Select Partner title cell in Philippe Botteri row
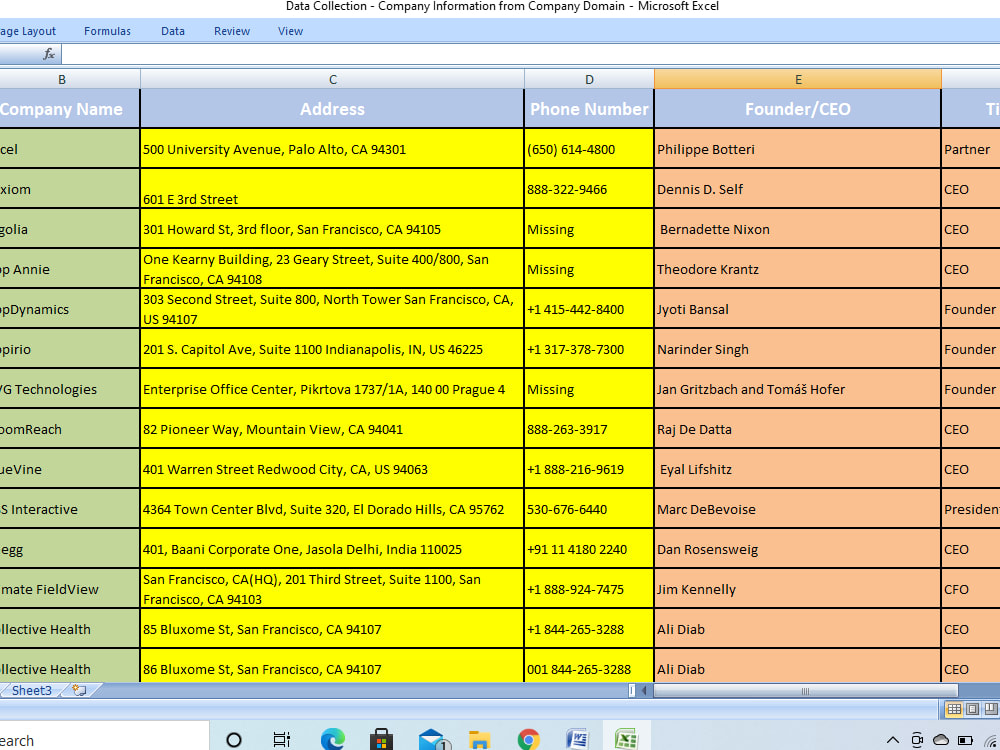The image size is (1000, 750). [x=971, y=149]
